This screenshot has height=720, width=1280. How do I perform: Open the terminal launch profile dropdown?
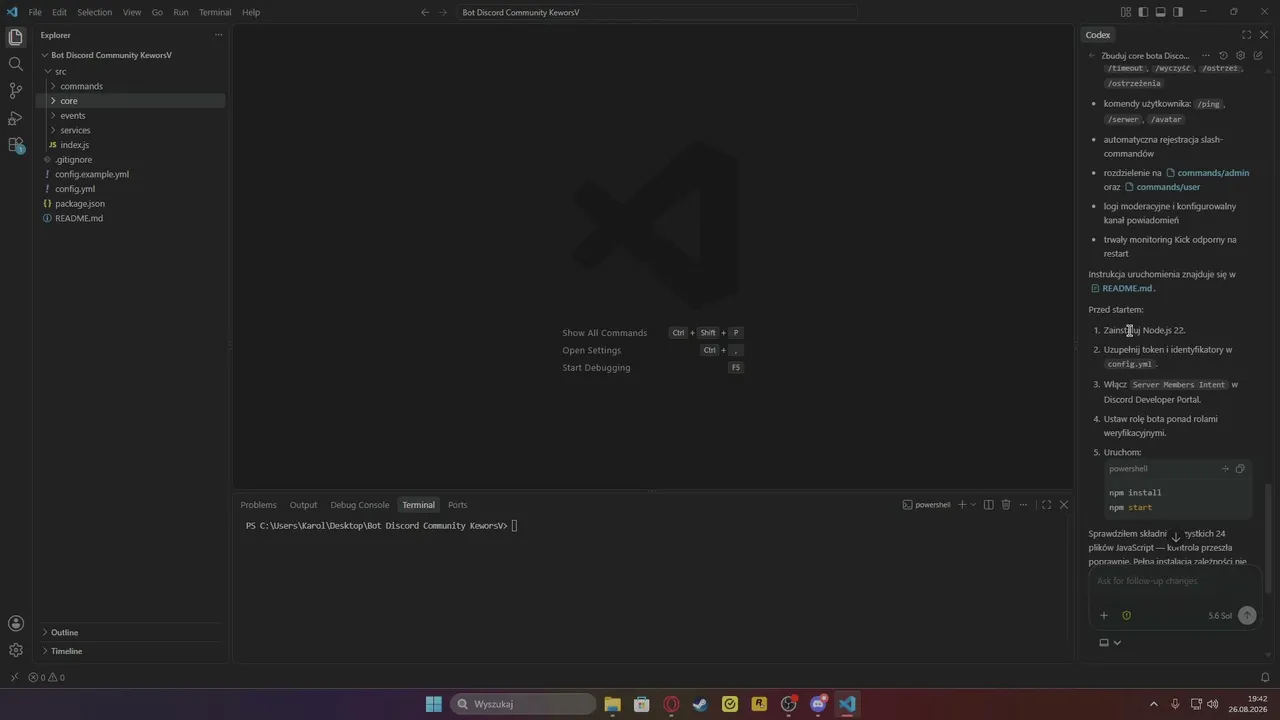click(973, 505)
